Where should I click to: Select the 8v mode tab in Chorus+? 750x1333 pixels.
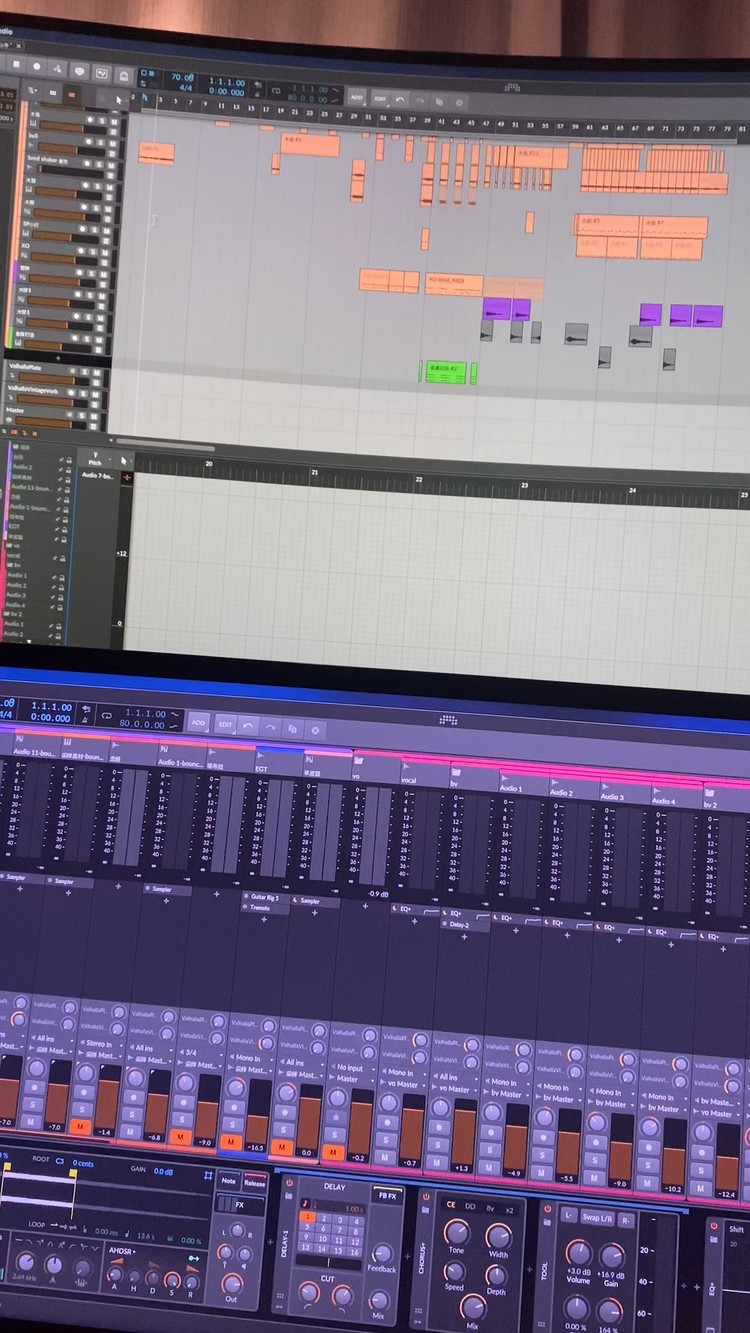[490, 1209]
